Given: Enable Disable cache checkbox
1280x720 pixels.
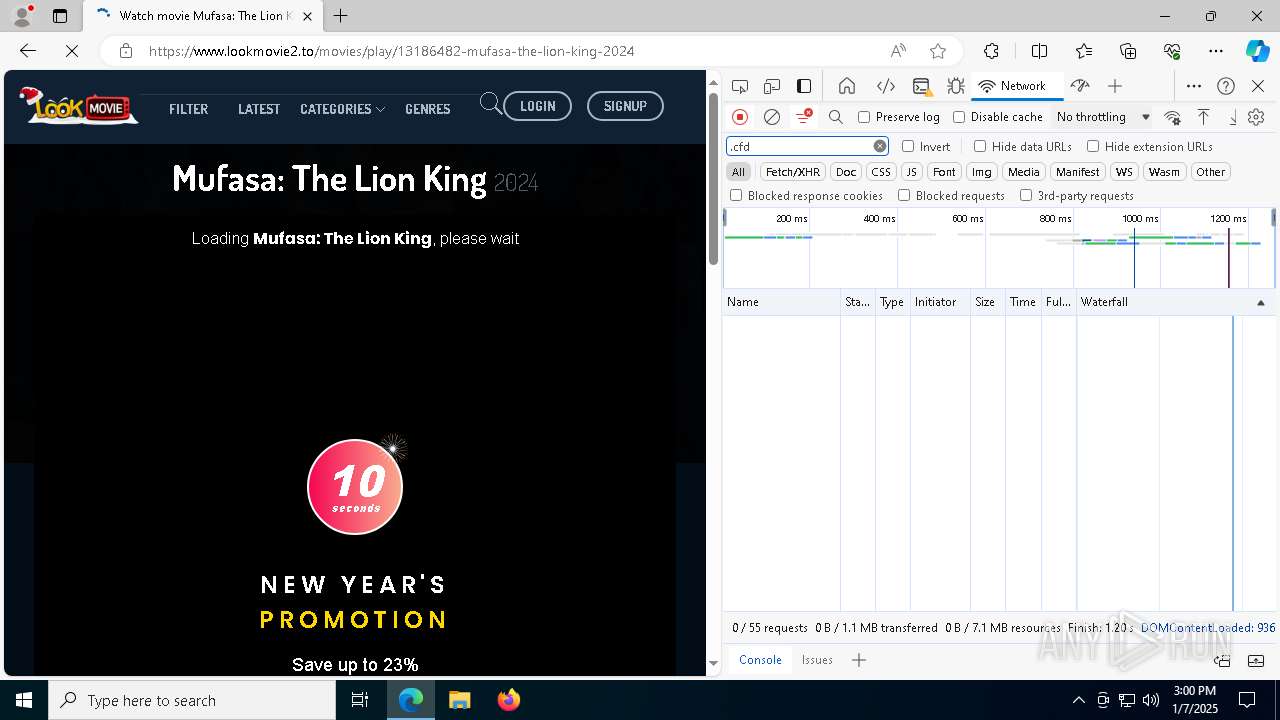Looking at the screenshot, I should point(959,117).
